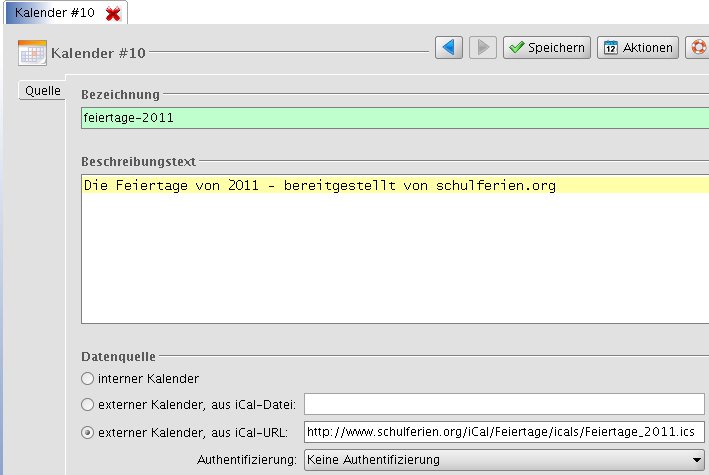Choose externer Kalender aus iCal-Datei option
Image resolution: width=709 pixels, height=475 pixels.
(x=88, y=405)
